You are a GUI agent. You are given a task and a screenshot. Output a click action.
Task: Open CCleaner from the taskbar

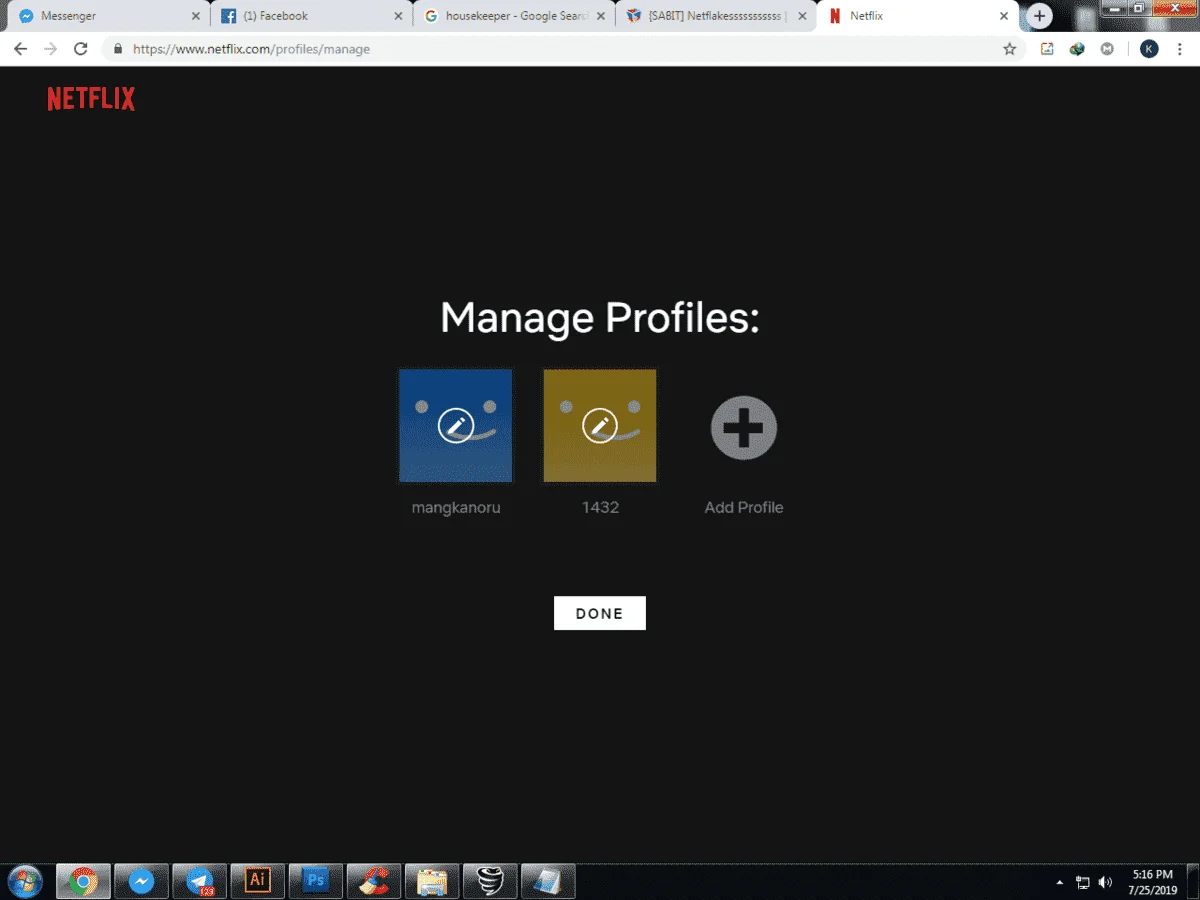coord(373,881)
